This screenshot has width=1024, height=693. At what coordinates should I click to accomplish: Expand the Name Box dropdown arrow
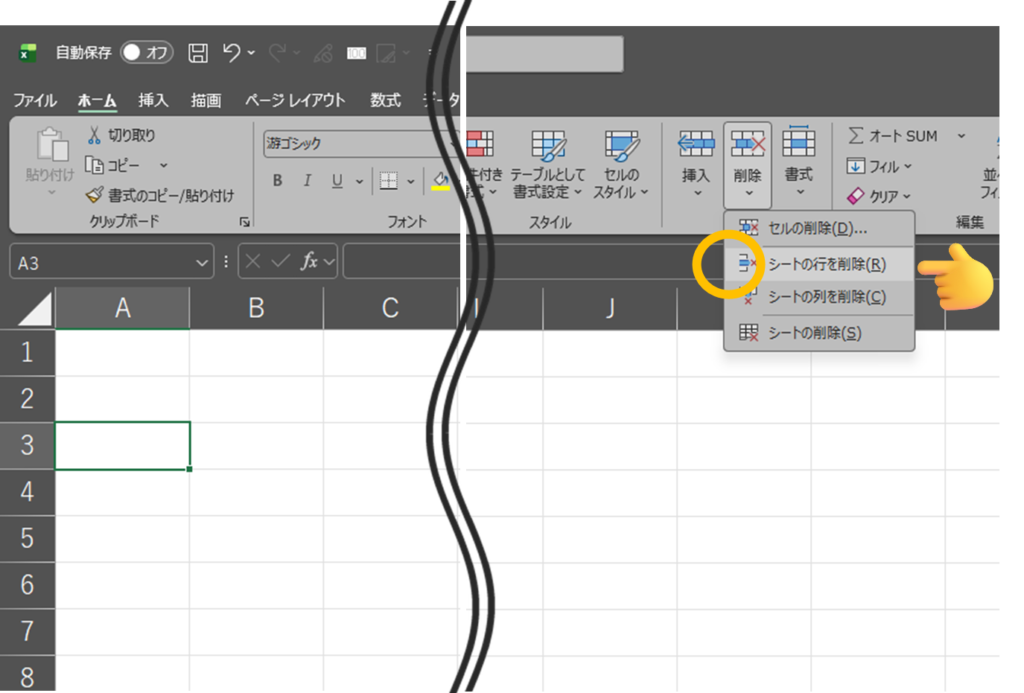coord(203,262)
